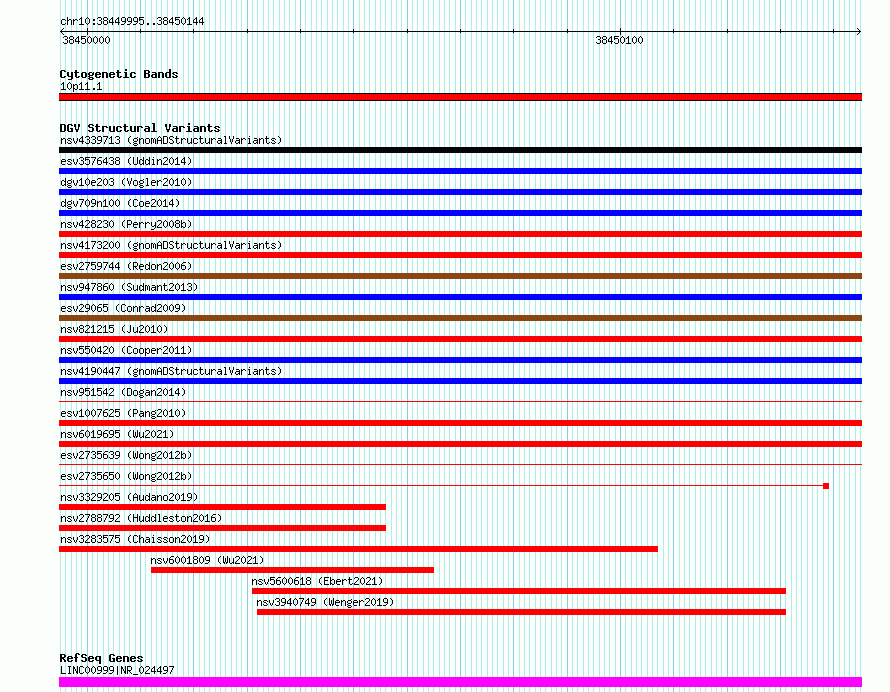Open nsv3329205 (Audano2019) variant label
The image size is (890, 692).
click(x=129, y=497)
